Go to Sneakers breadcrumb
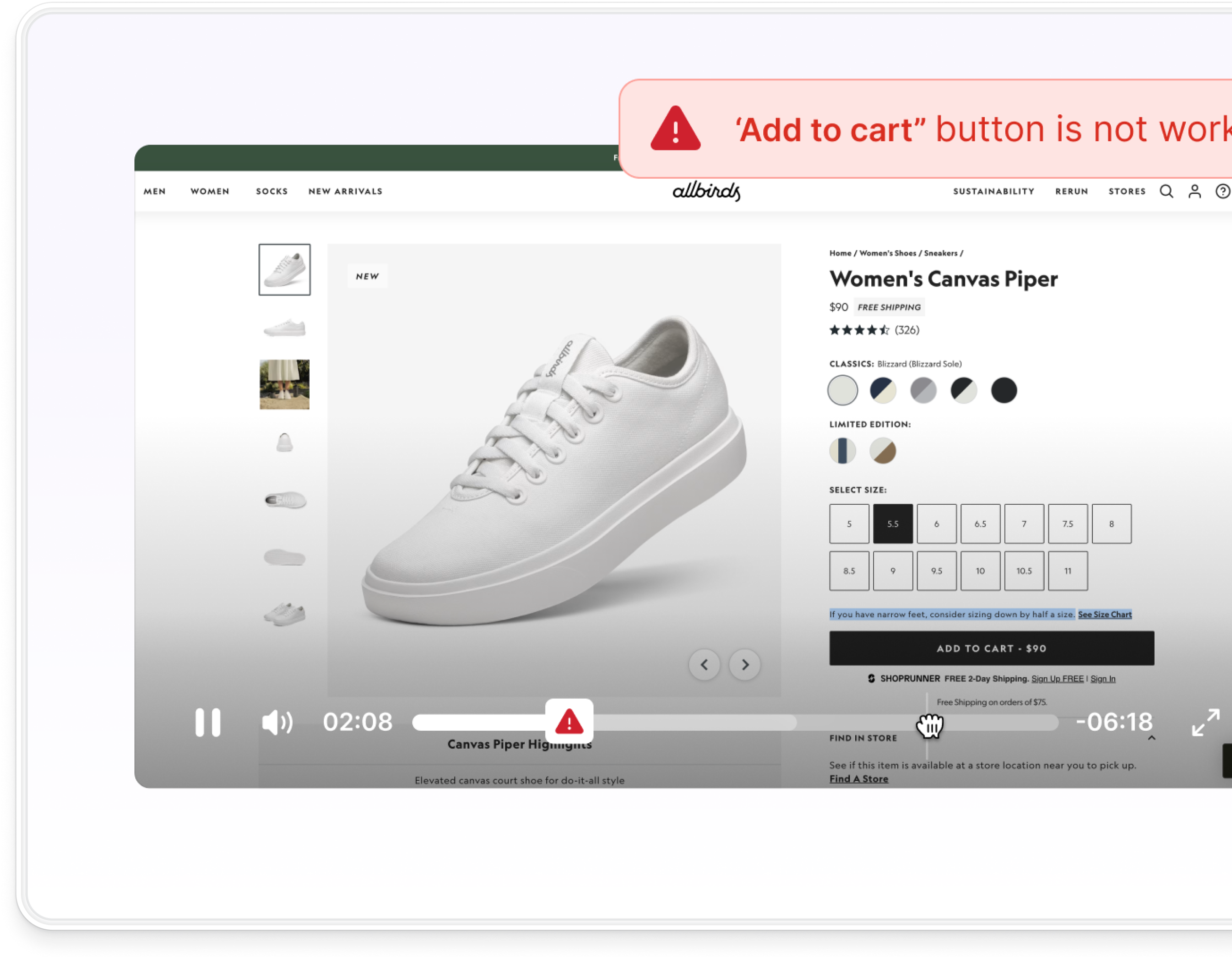 940,253
